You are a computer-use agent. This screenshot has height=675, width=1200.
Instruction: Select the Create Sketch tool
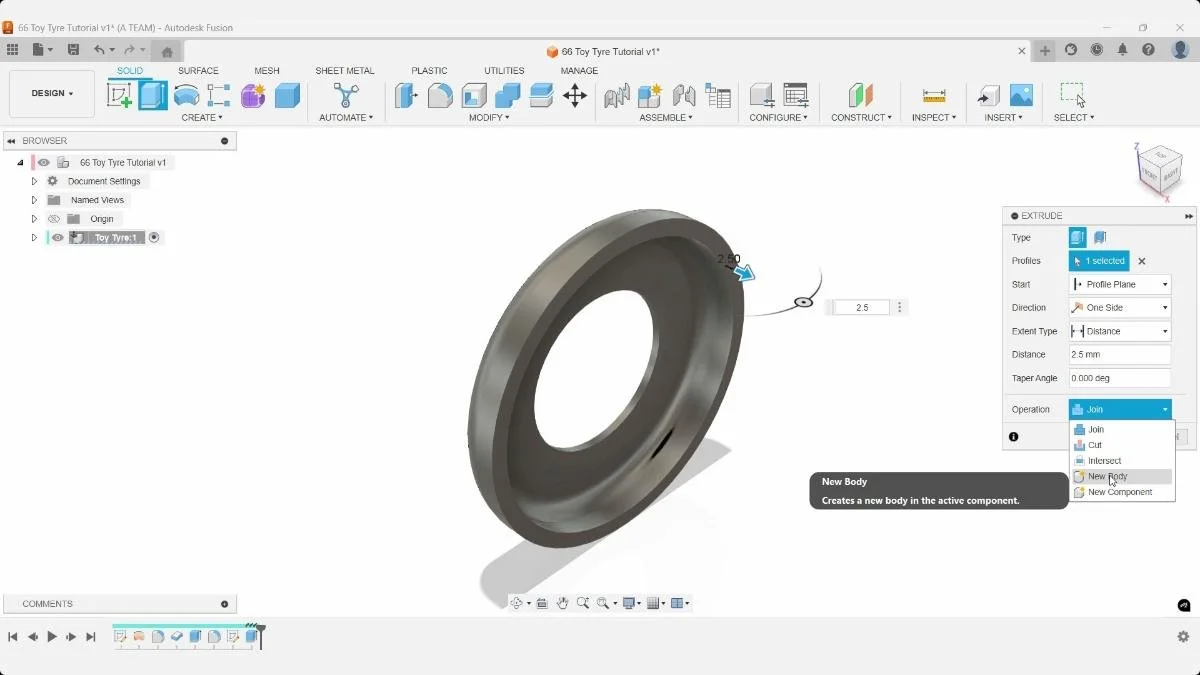click(119, 95)
